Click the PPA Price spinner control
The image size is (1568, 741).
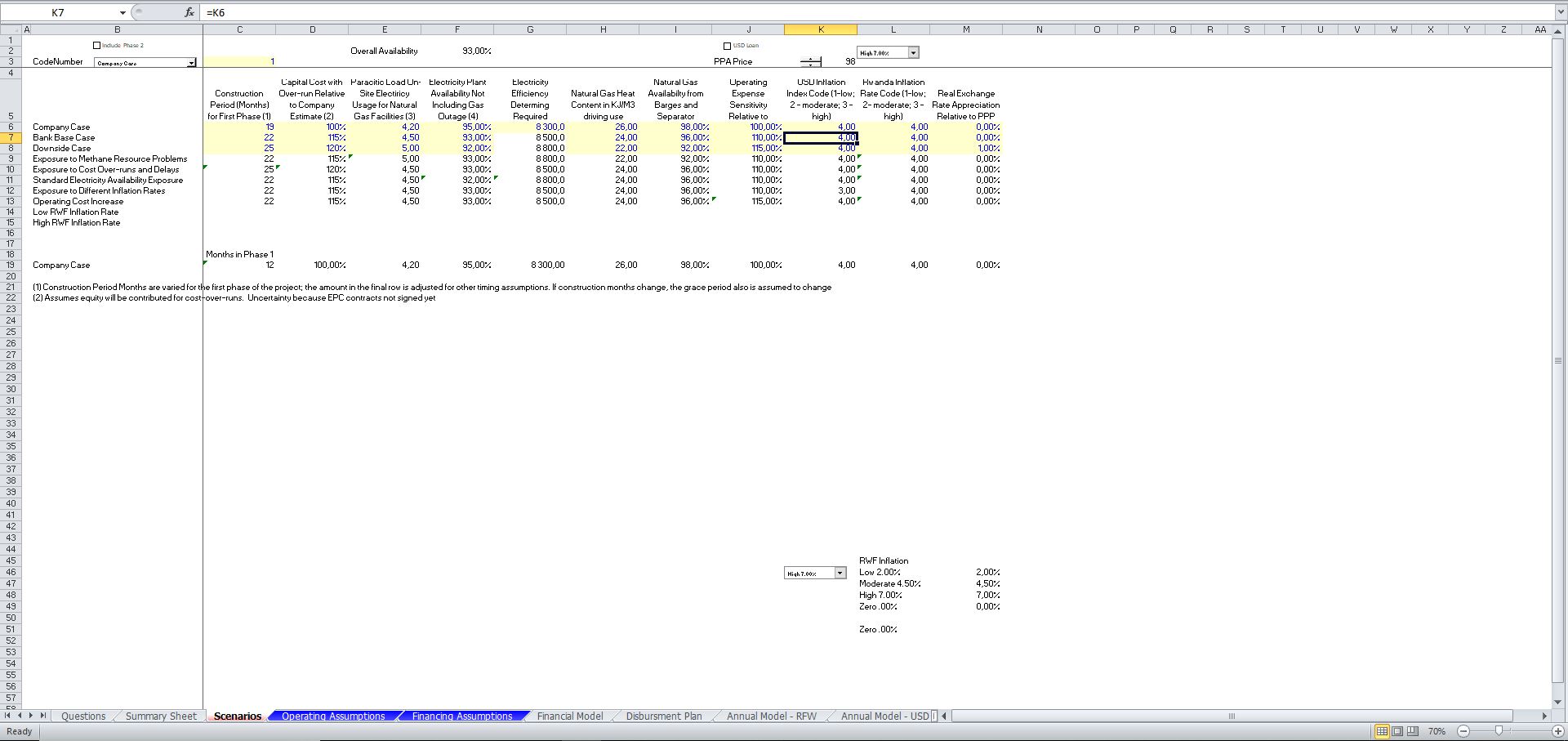coord(810,62)
